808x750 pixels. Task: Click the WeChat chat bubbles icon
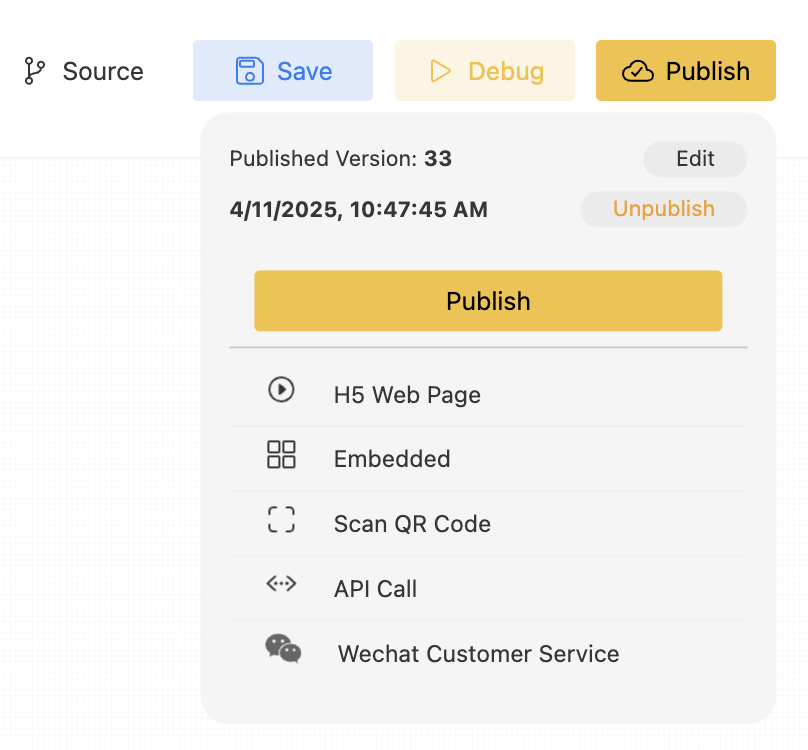coord(283,648)
